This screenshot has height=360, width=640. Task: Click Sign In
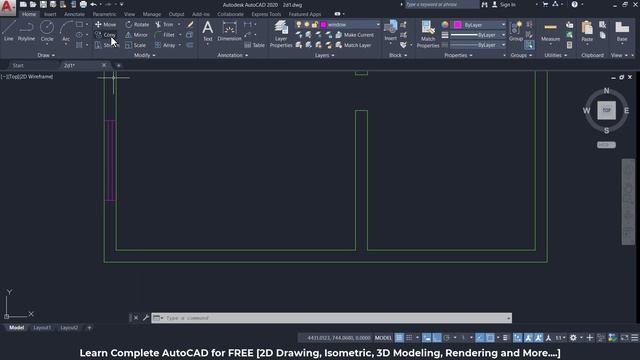coord(504,4)
